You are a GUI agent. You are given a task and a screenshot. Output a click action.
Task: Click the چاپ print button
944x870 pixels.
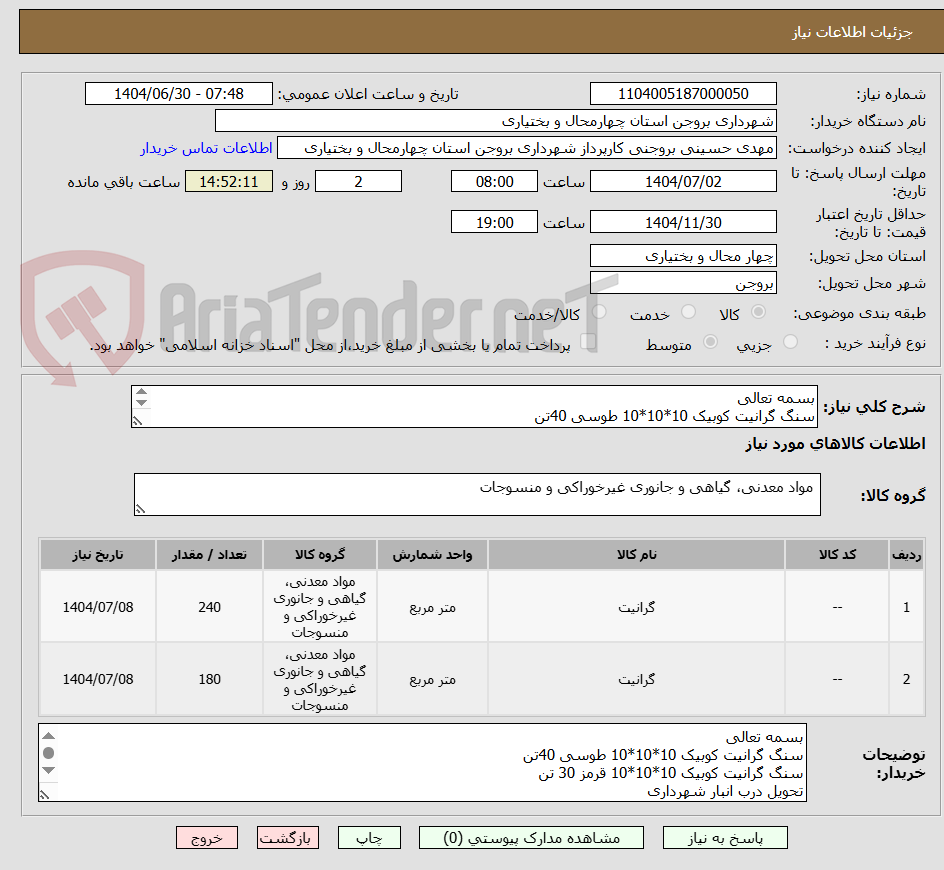coord(369,837)
